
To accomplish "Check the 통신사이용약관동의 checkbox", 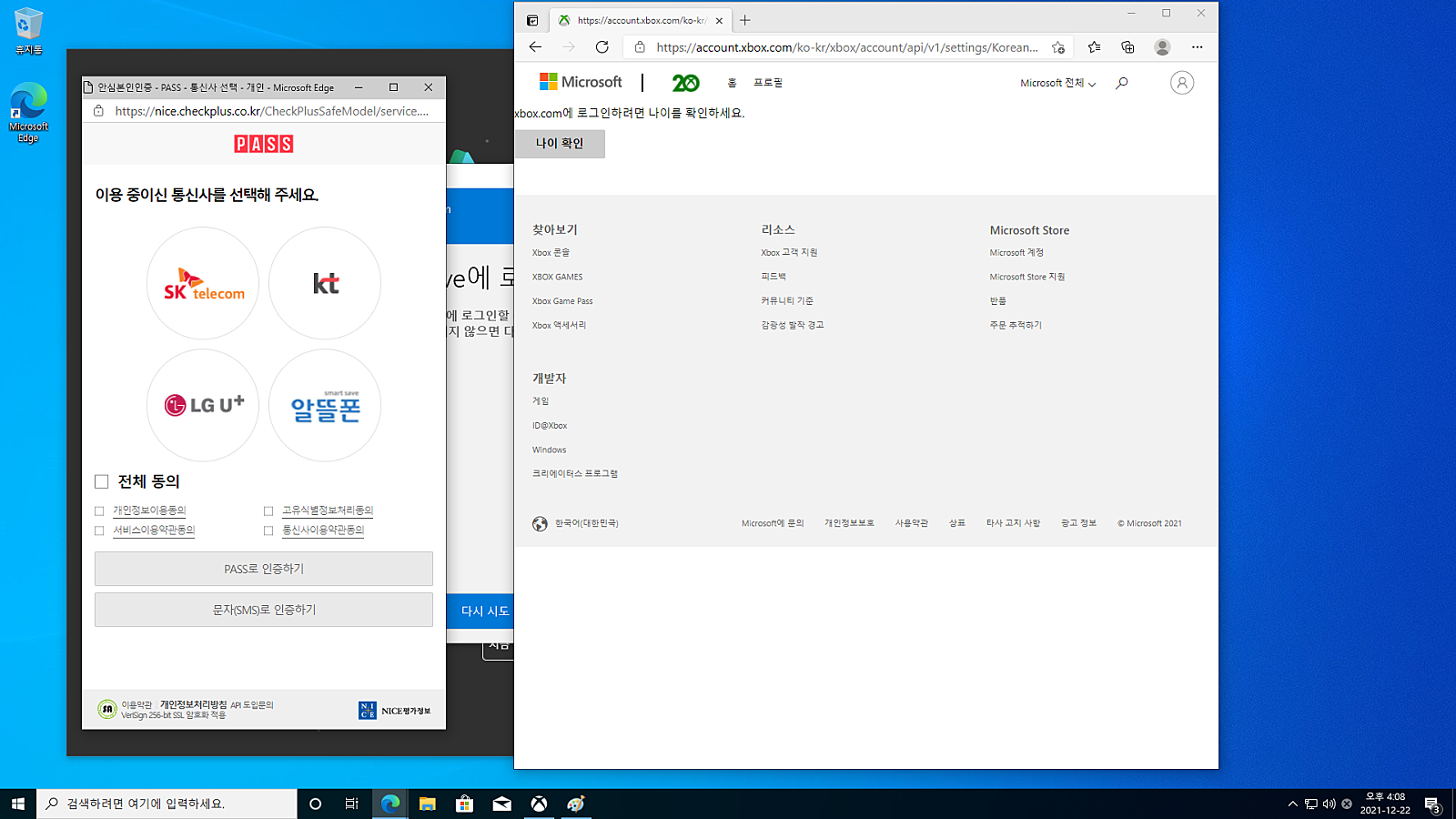I will click(268, 531).
